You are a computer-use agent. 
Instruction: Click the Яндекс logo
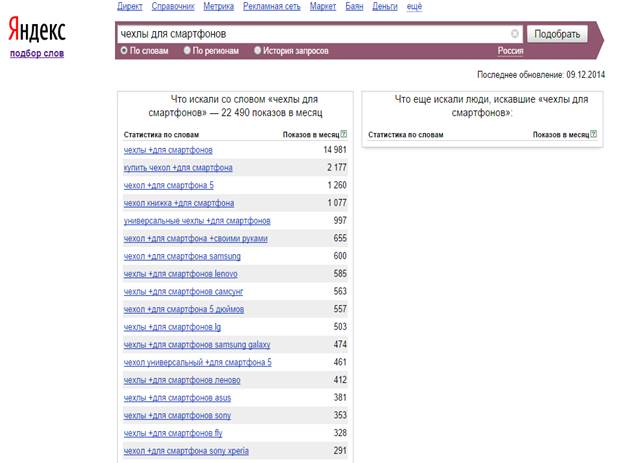37,29
